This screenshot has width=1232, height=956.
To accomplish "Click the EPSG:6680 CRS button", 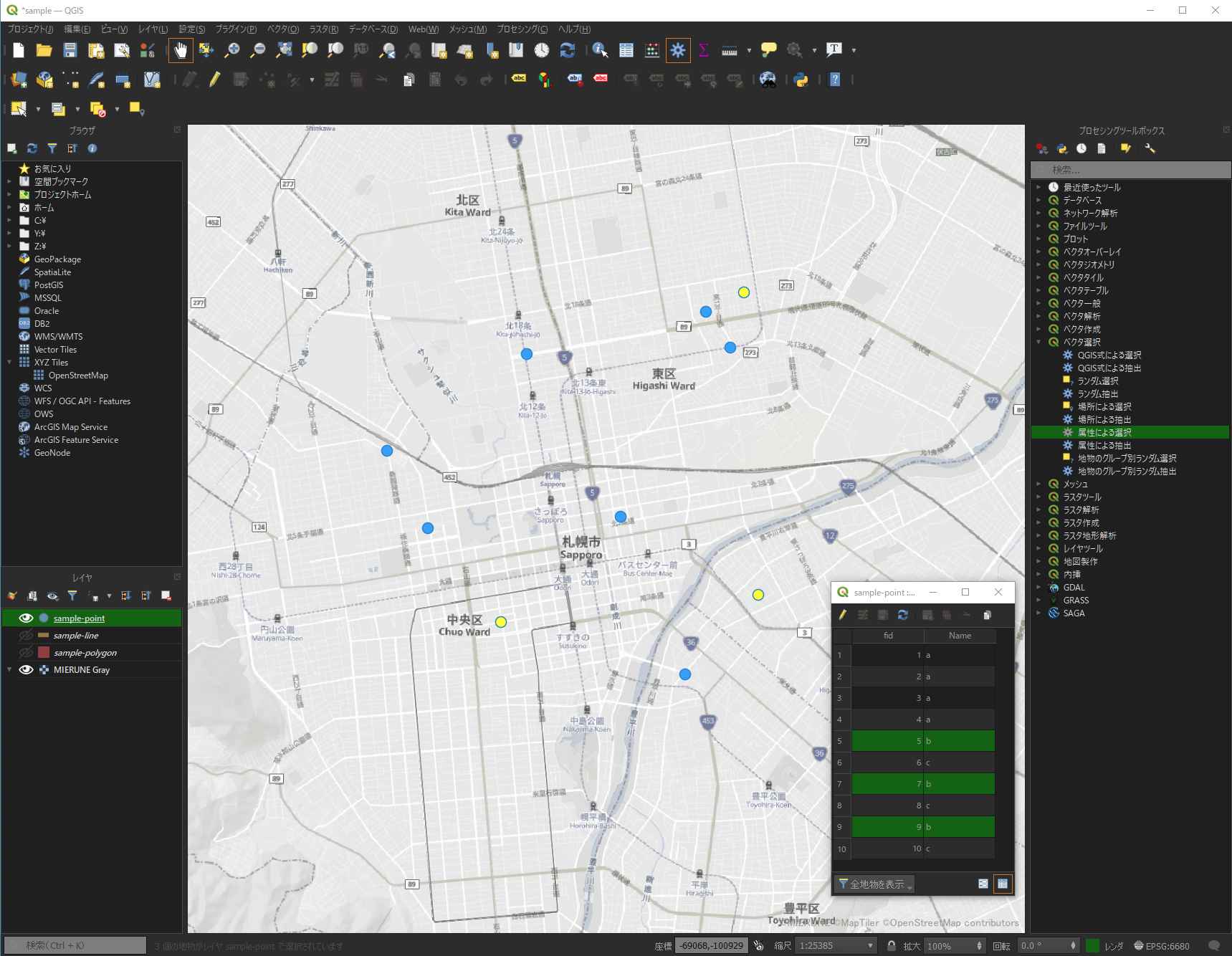I will click(x=1161, y=945).
